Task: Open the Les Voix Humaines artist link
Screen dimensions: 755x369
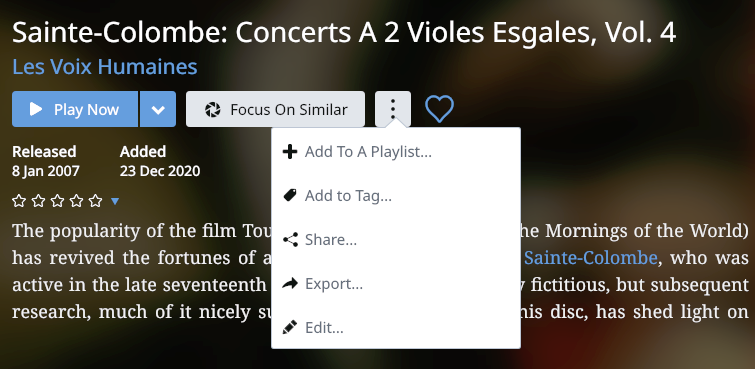Action: click(x=105, y=66)
